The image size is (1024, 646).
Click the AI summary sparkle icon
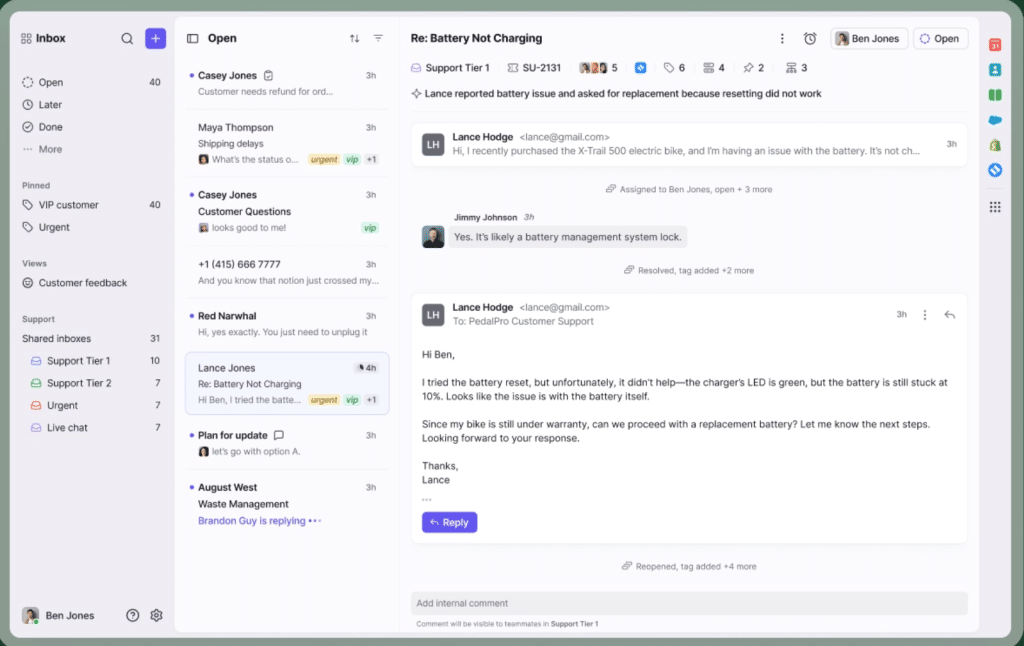click(416, 94)
